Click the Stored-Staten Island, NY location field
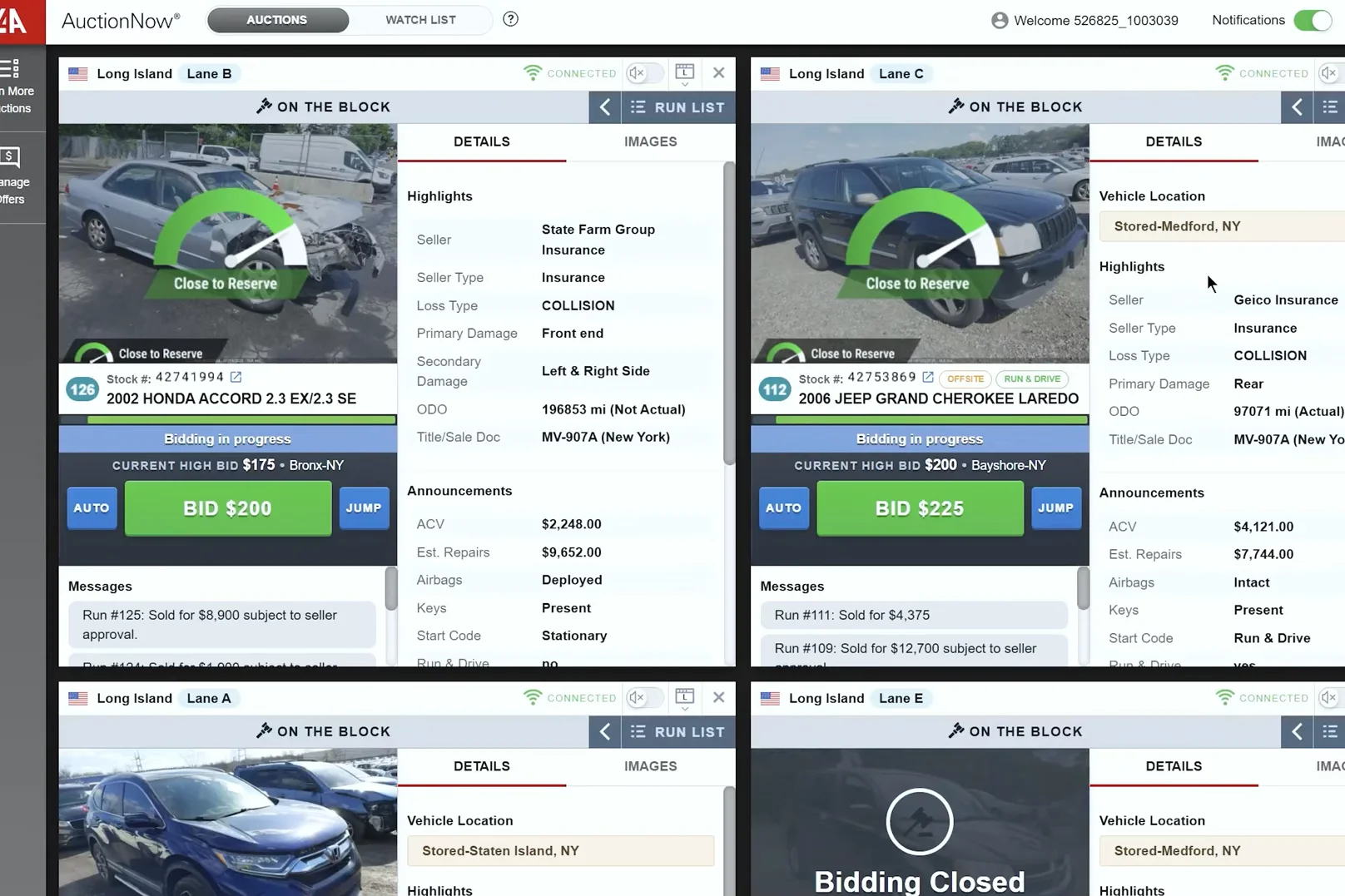 (x=561, y=851)
